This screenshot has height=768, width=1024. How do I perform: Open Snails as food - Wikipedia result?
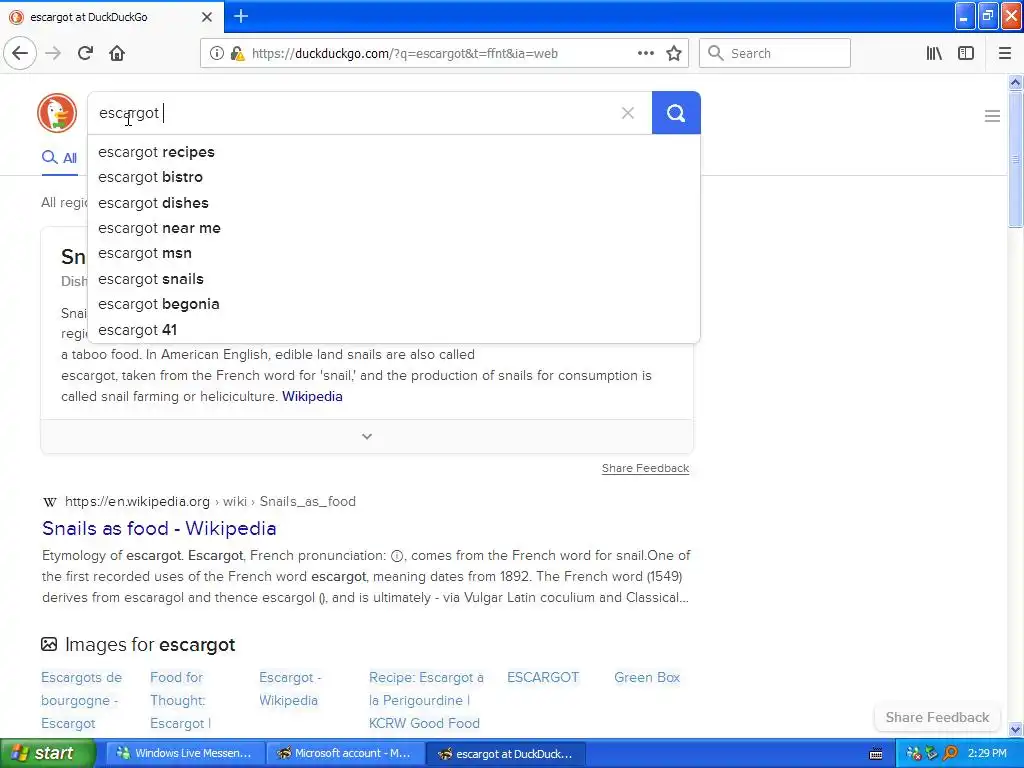(x=159, y=528)
